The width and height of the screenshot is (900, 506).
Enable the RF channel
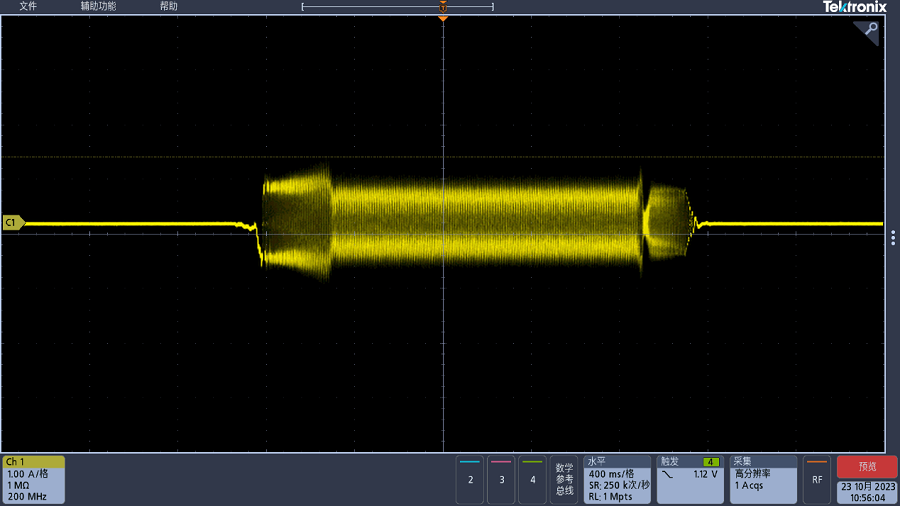click(x=817, y=479)
